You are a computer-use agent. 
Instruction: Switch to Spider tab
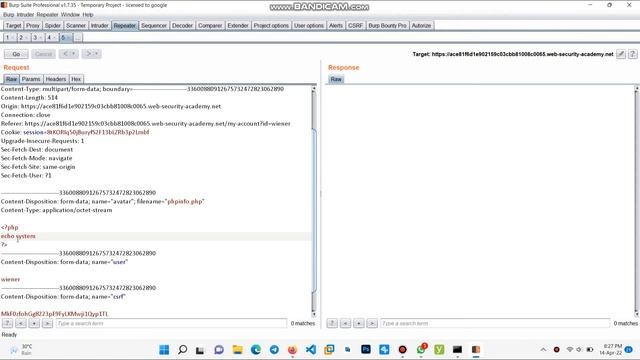pyautogui.click(x=53, y=25)
